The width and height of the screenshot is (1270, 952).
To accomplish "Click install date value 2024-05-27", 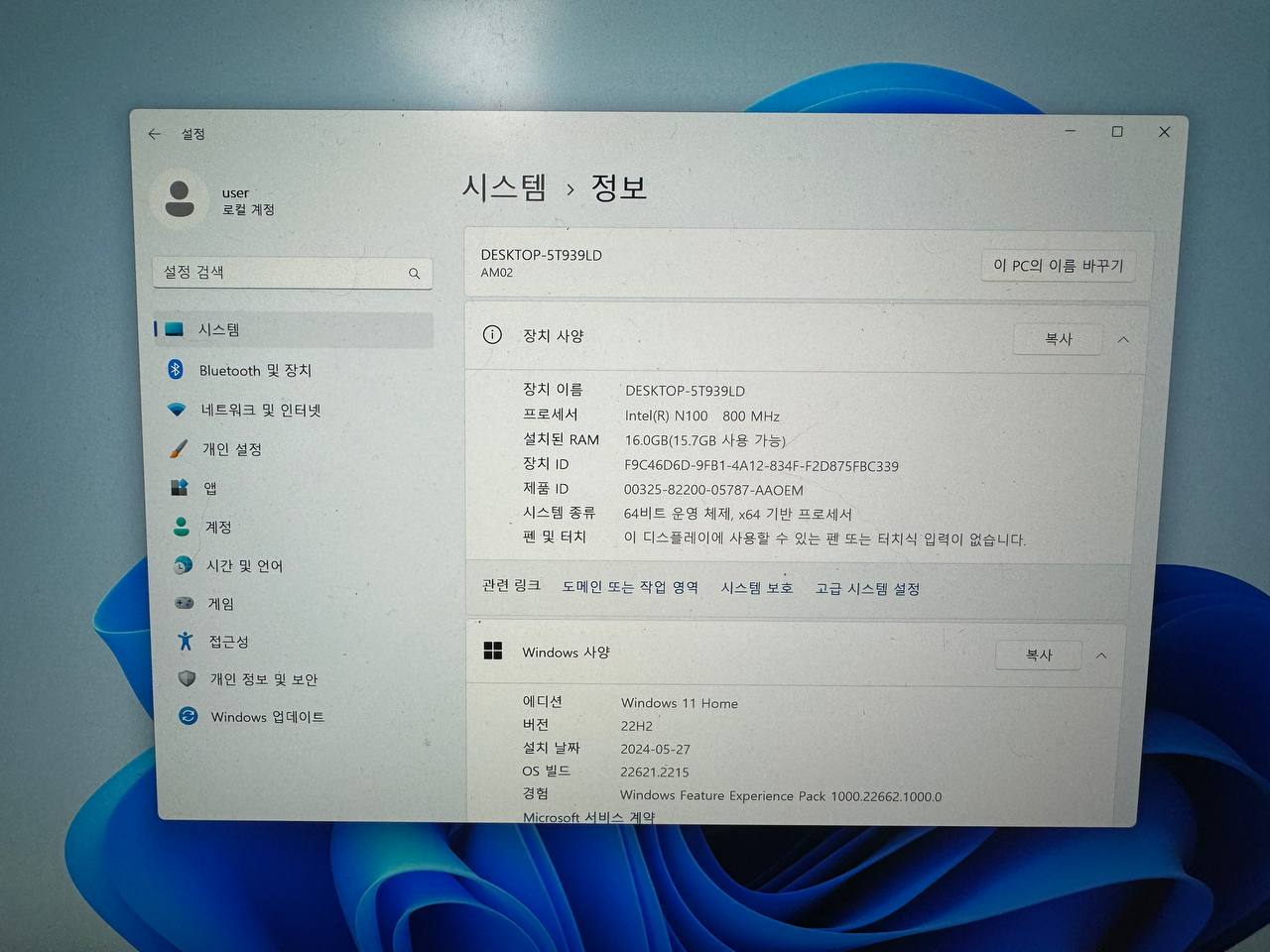I will [656, 750].
